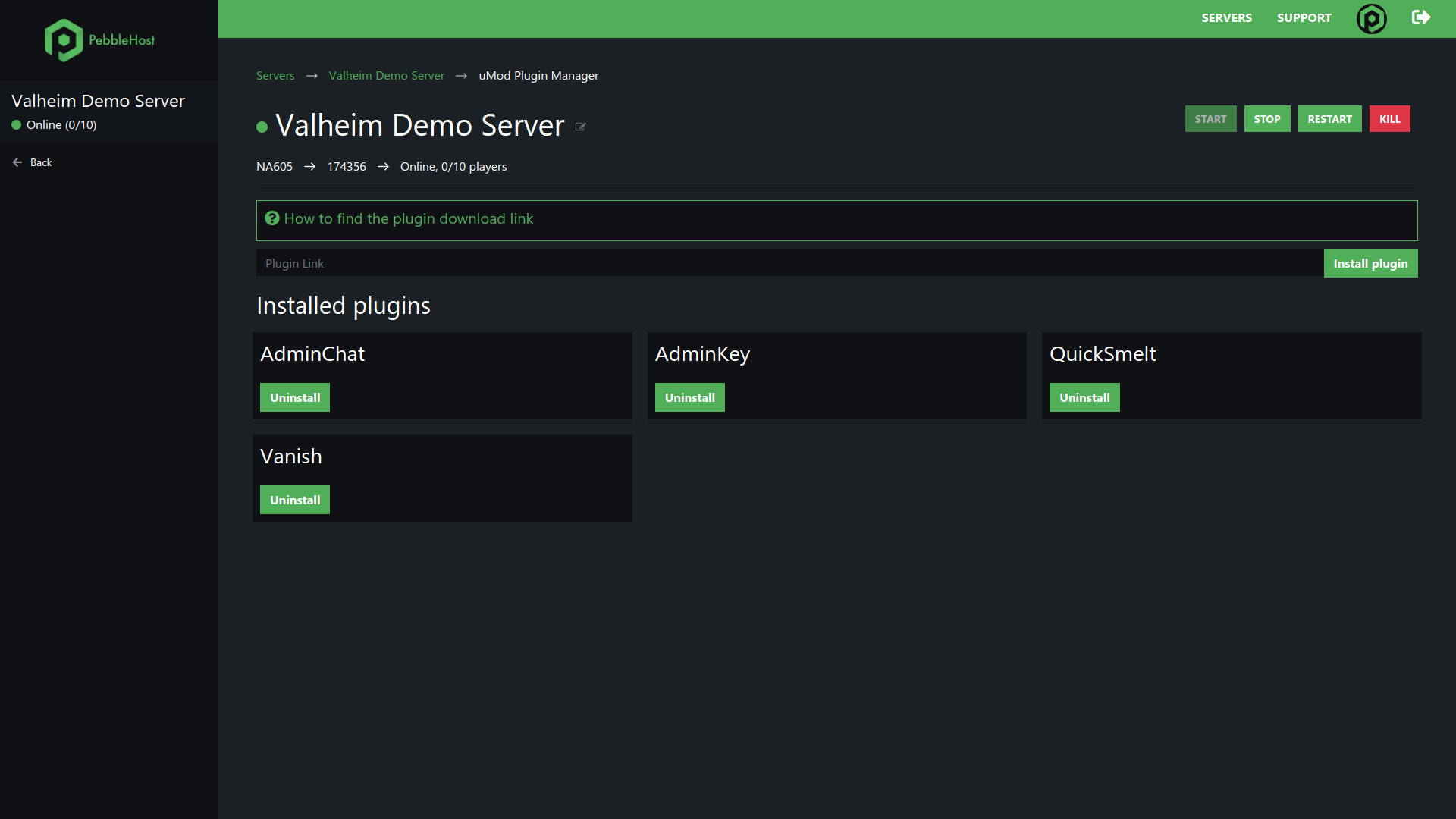
Task: Open 'How to find the plugin download link'
Action: (x=409, y=219)
